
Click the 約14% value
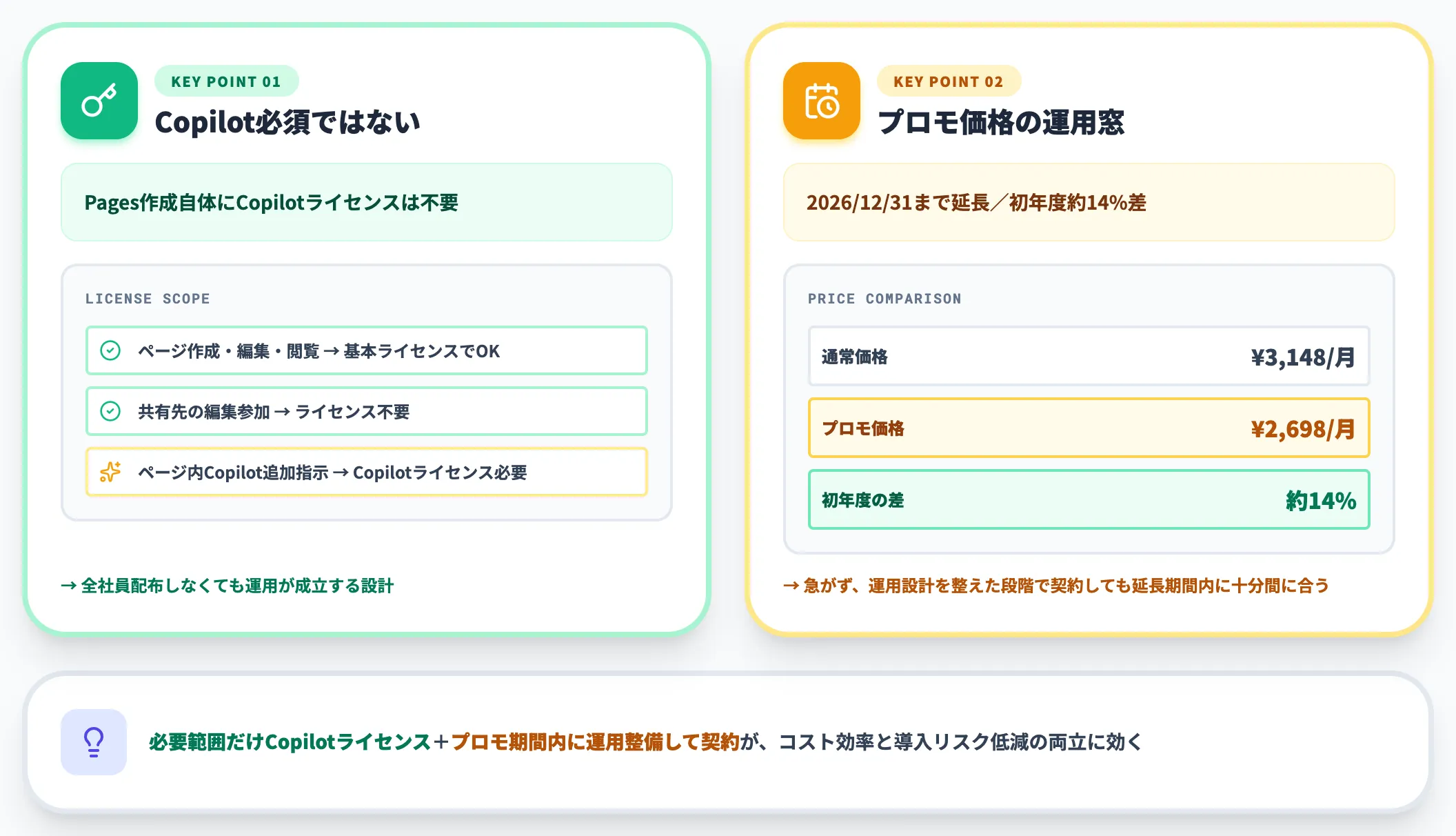coord(1321,501)
